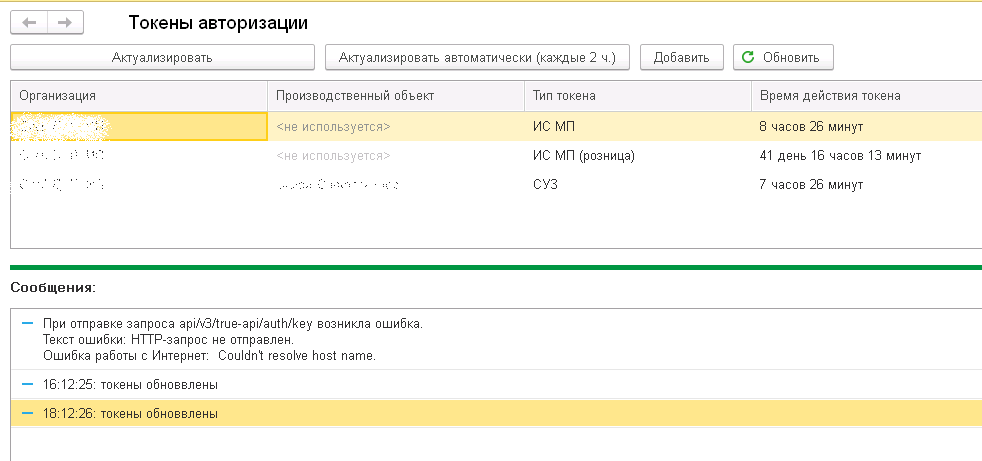982x461 pixels.
Task: Click the 41 день 16 часов cell
Action: click(840, 156)
